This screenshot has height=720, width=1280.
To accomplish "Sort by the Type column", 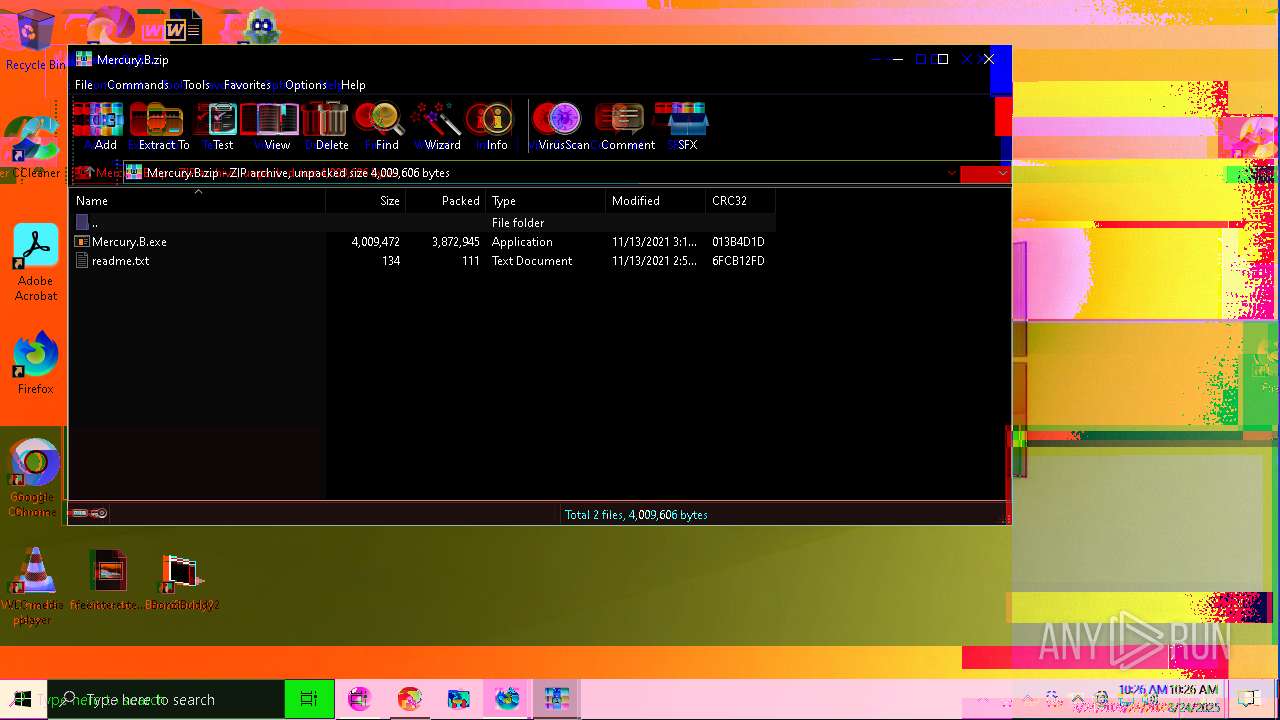I will click(546, 201).
